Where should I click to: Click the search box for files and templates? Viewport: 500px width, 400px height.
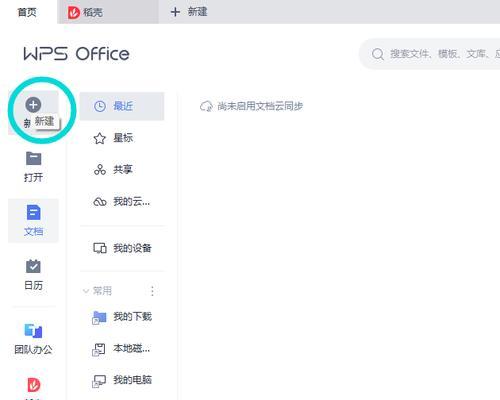pyautogui.click(x=430, y=54)
